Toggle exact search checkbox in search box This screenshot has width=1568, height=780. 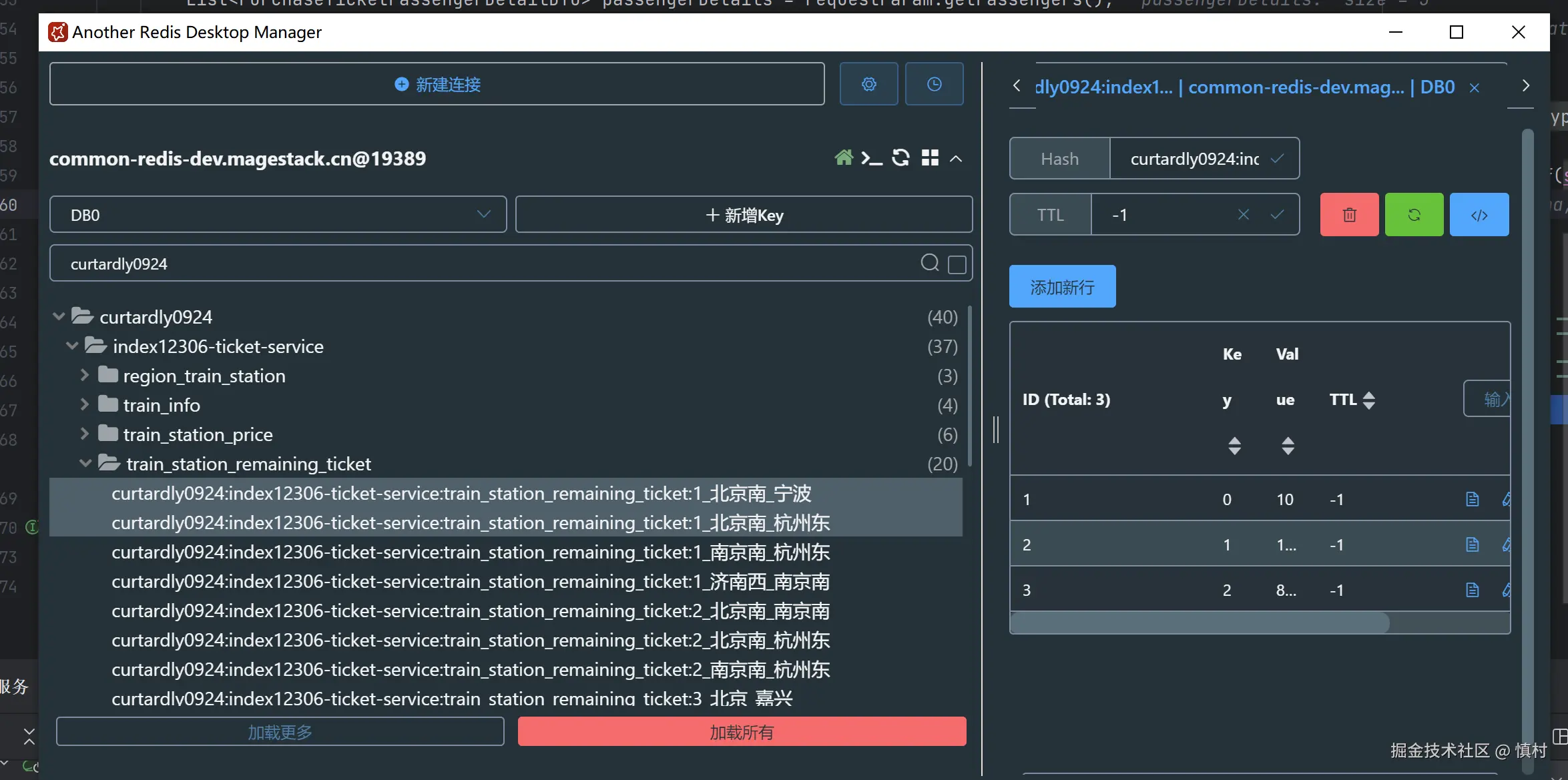tap(957, 264)
